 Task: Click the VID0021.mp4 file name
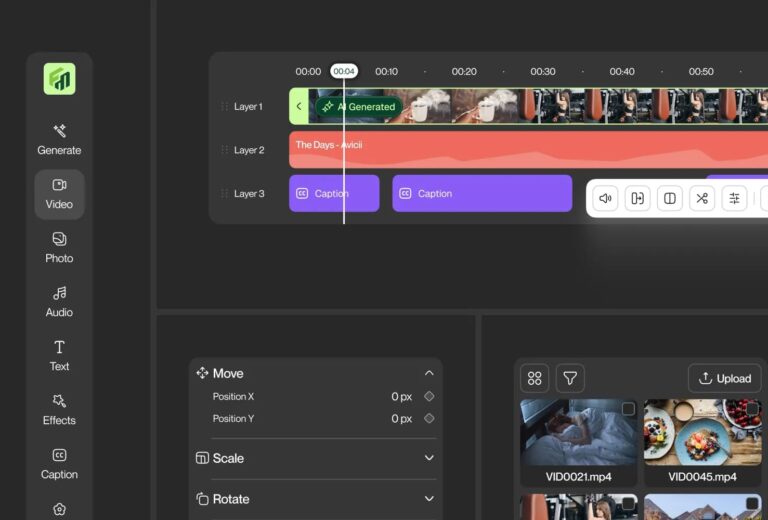pyautogui.click(x=578, y=477)
